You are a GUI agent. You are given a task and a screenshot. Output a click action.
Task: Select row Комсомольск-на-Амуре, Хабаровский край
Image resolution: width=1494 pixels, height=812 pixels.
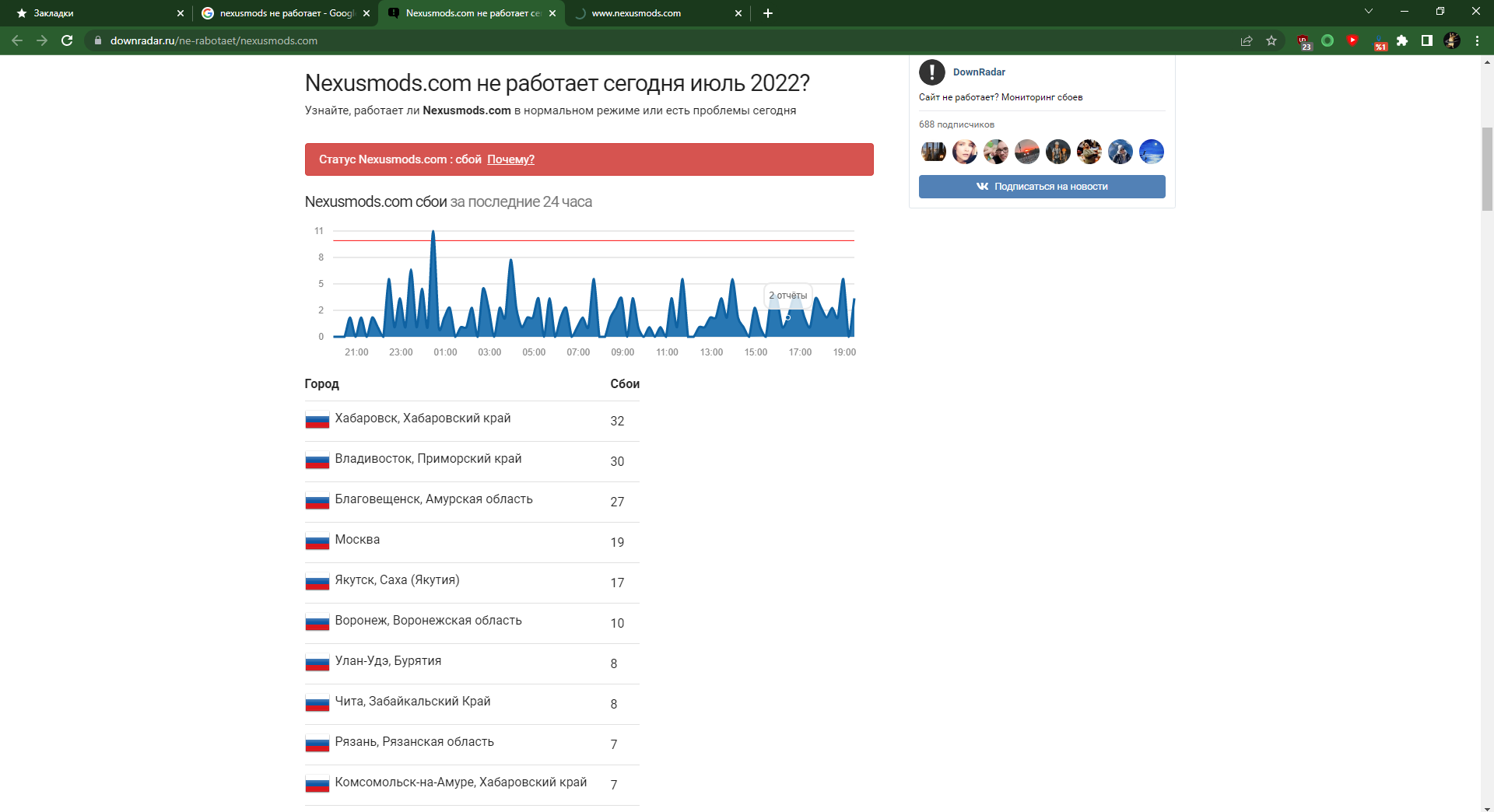point(472,785)
